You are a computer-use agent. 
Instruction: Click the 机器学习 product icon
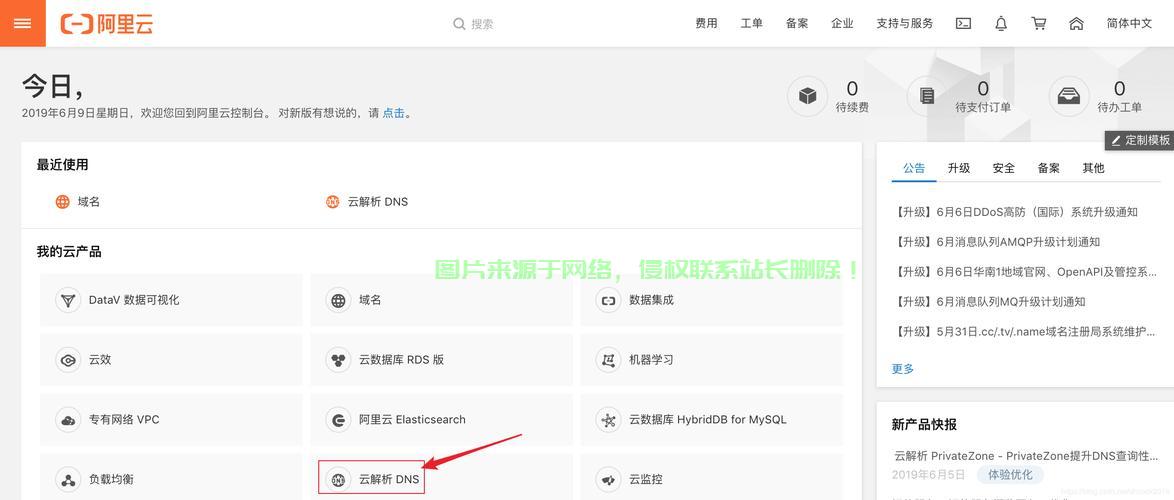tap(609, 360)
